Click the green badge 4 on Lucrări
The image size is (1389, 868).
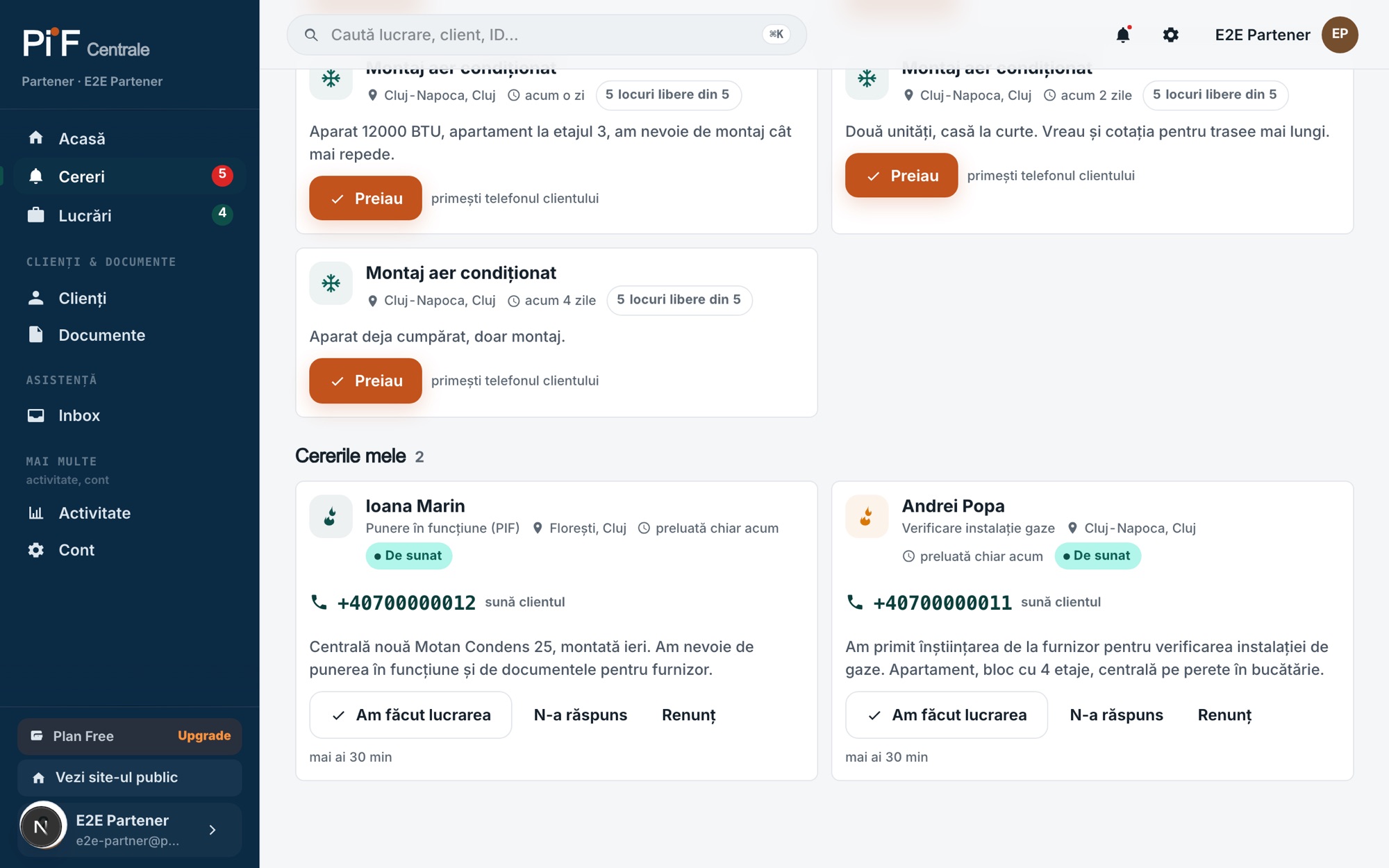(222, 214)
